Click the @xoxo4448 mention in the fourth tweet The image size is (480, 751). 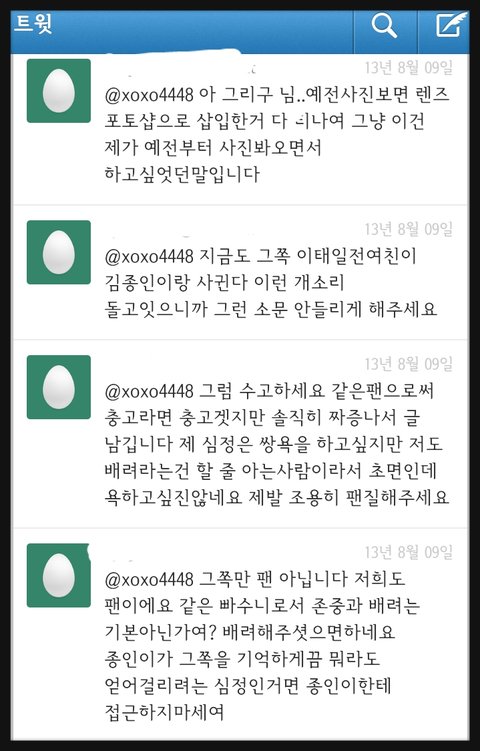(x=149, y=579)
